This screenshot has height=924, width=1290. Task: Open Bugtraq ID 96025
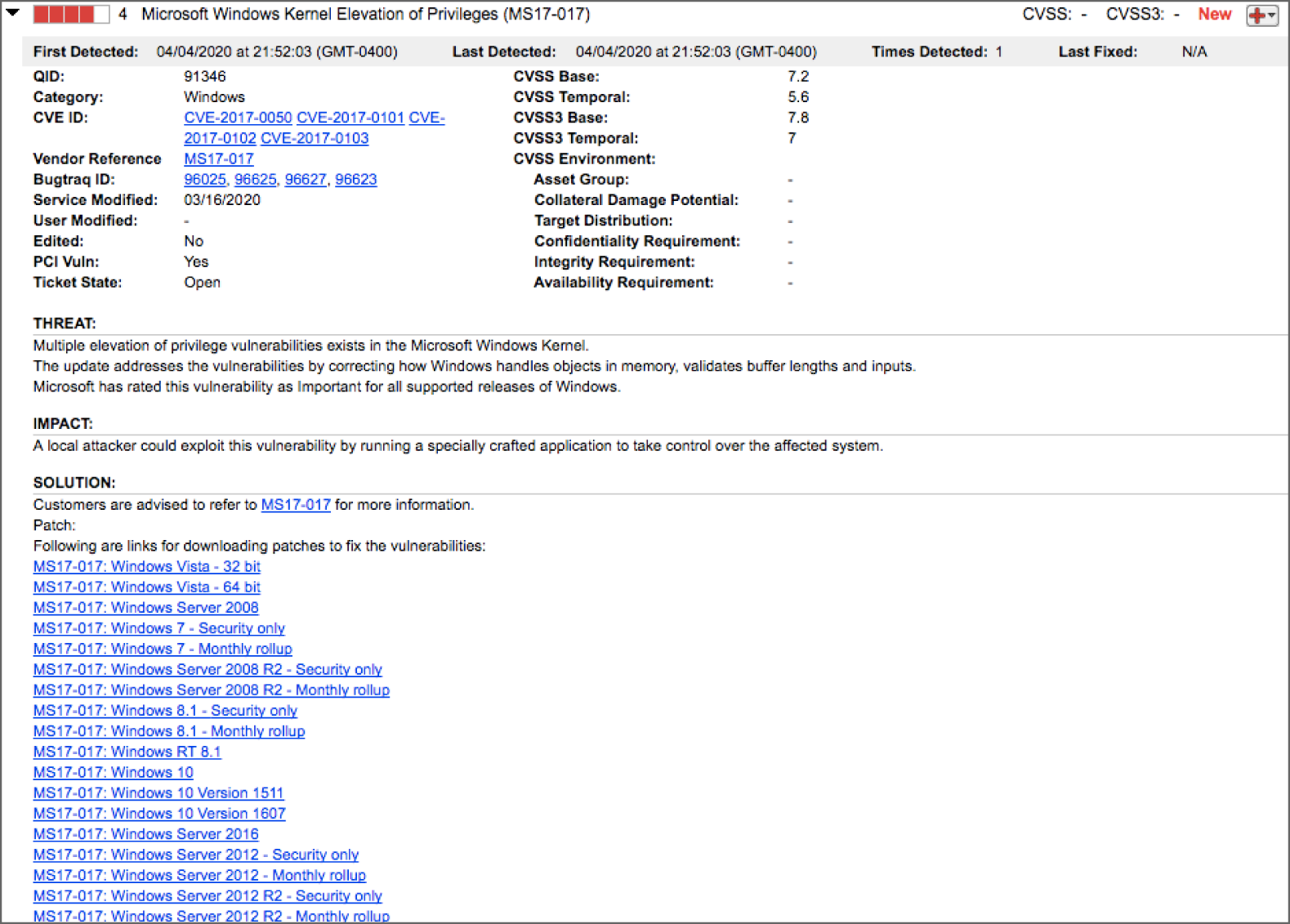tap(204, 179)
